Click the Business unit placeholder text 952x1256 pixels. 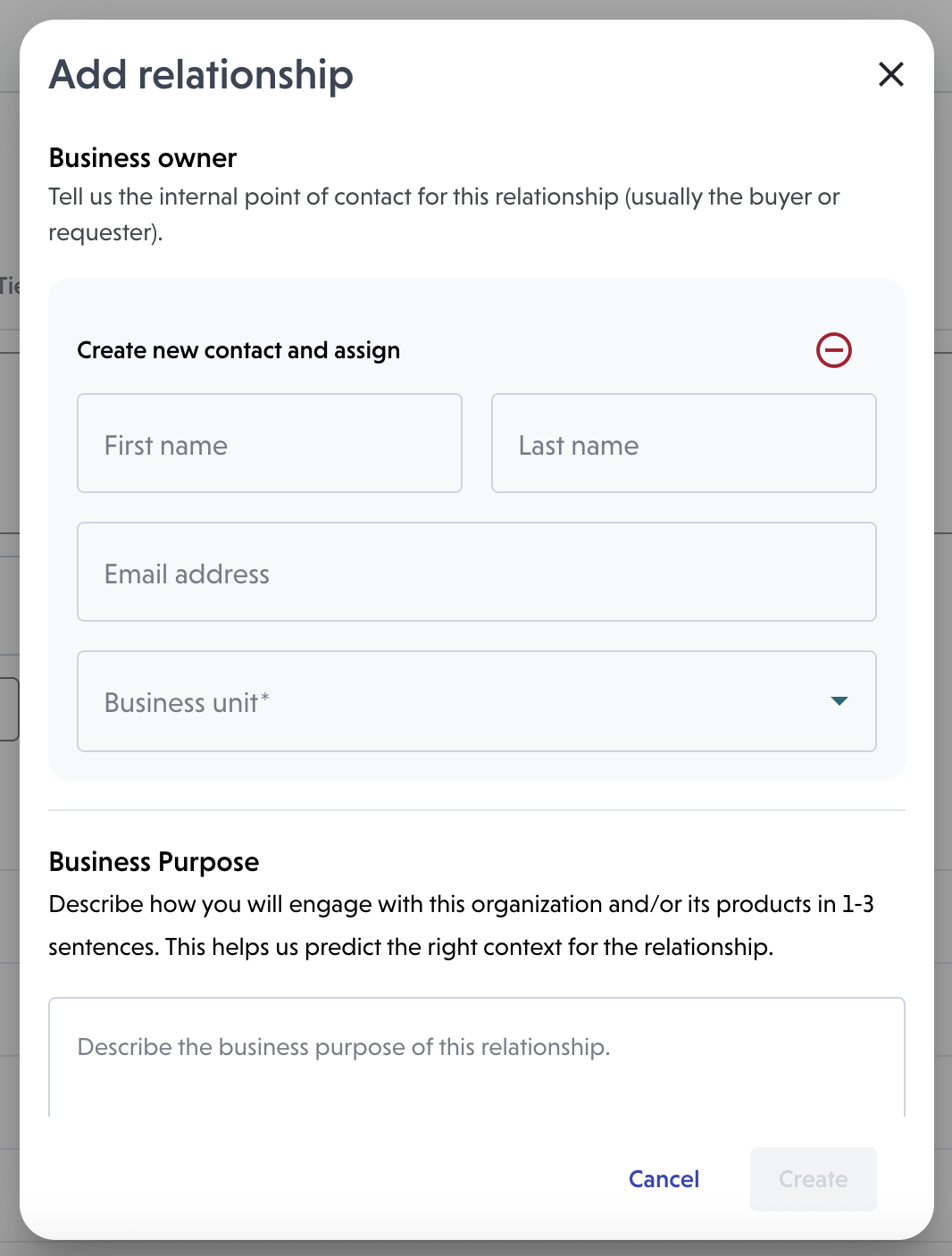tap(181, 703)
